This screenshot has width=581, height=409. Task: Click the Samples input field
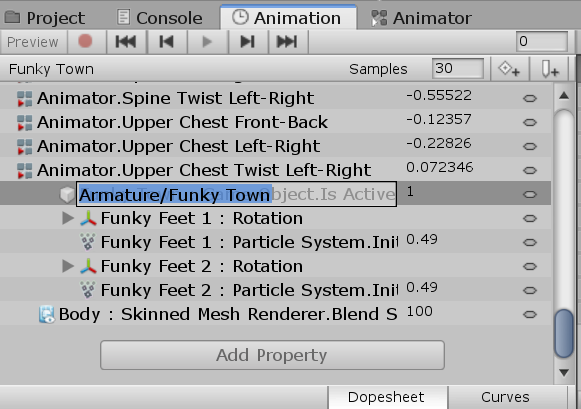pos(458,68)
